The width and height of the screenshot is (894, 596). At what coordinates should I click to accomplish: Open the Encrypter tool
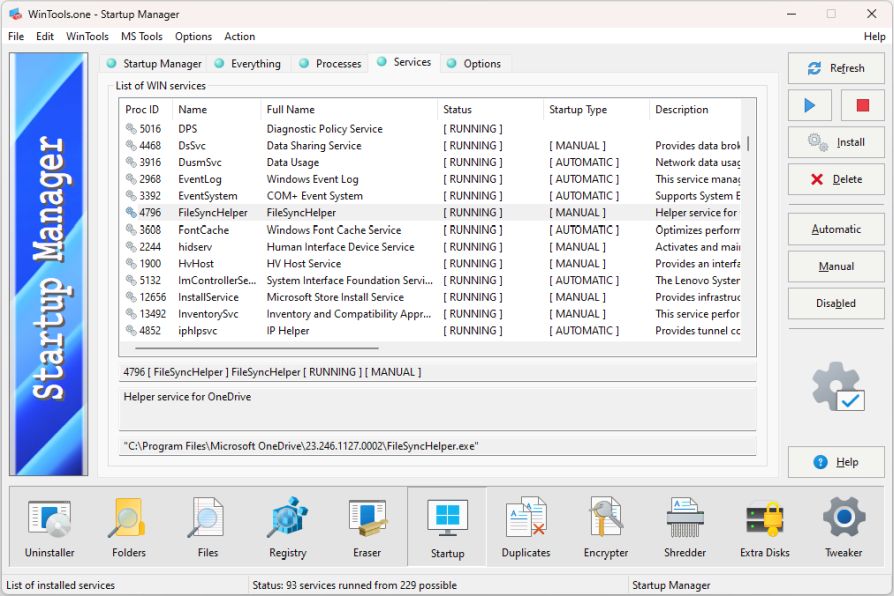click(606, 527)
